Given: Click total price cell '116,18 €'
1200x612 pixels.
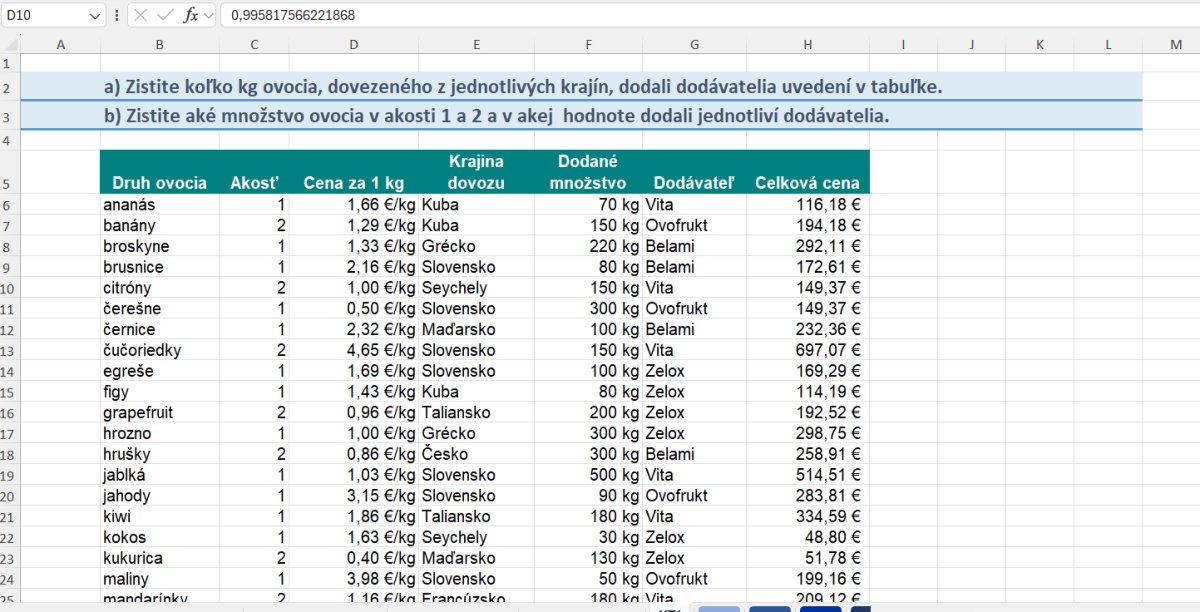Looking at the screenshot, I should [x=807, y=205].
